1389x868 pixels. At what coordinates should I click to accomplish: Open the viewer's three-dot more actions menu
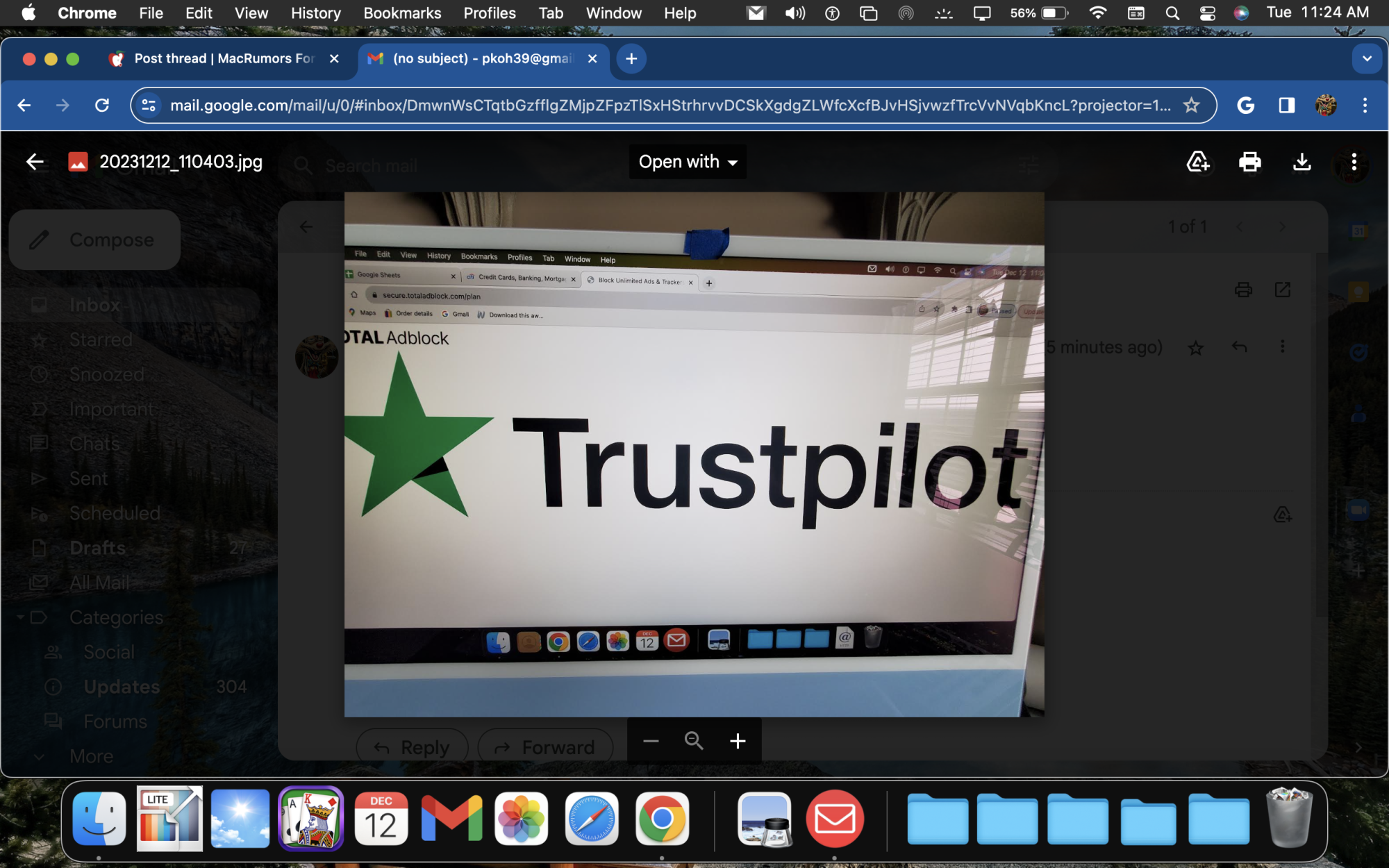1354,162
